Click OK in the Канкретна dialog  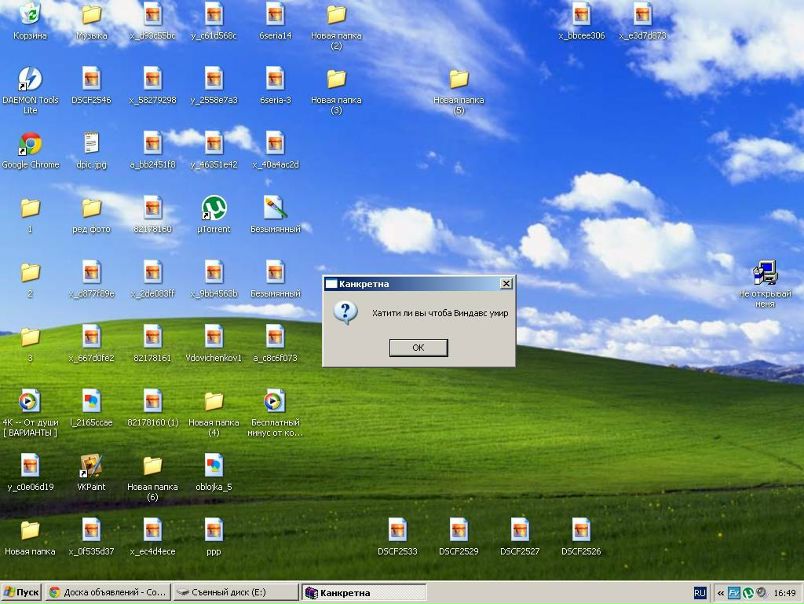click(x=418, y=347)
